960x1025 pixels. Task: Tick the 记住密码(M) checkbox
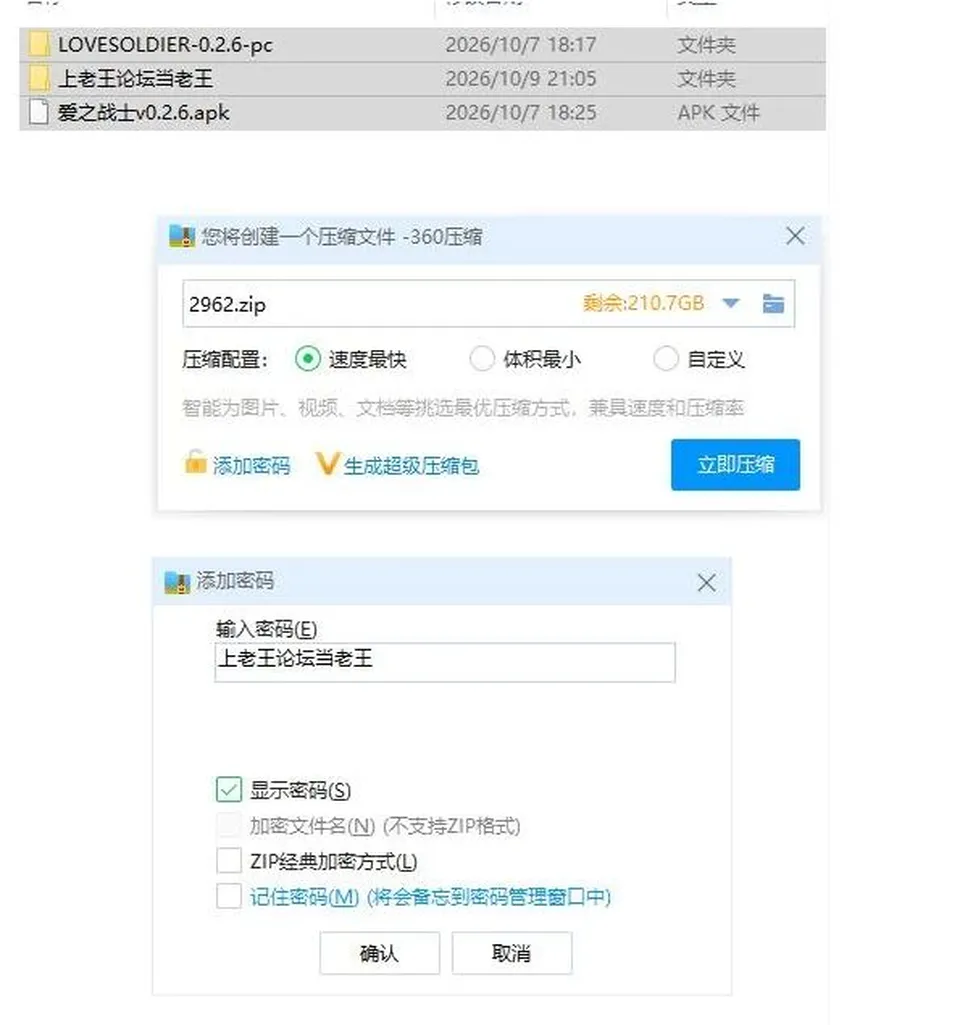[x=229, y=896]
